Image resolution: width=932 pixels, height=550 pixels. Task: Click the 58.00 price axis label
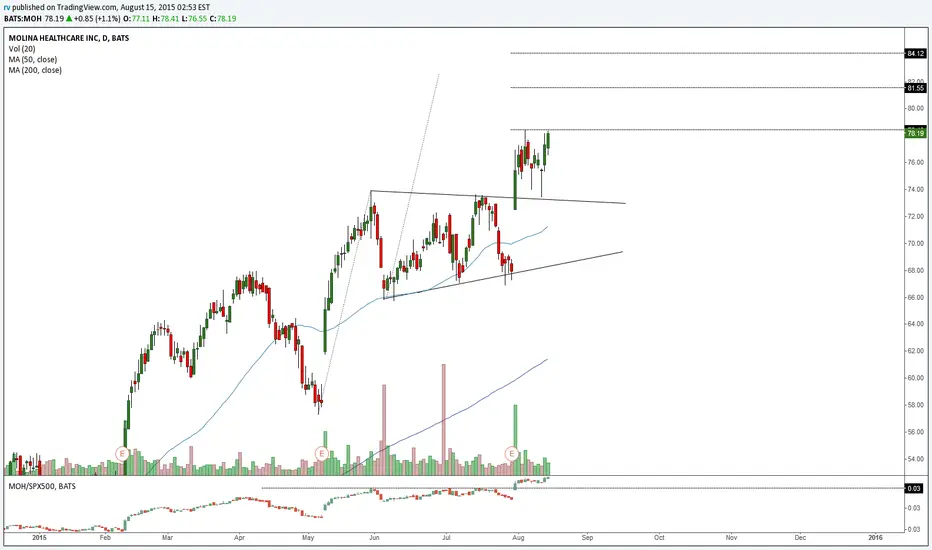pyautogui.click(x=915, y=405)
